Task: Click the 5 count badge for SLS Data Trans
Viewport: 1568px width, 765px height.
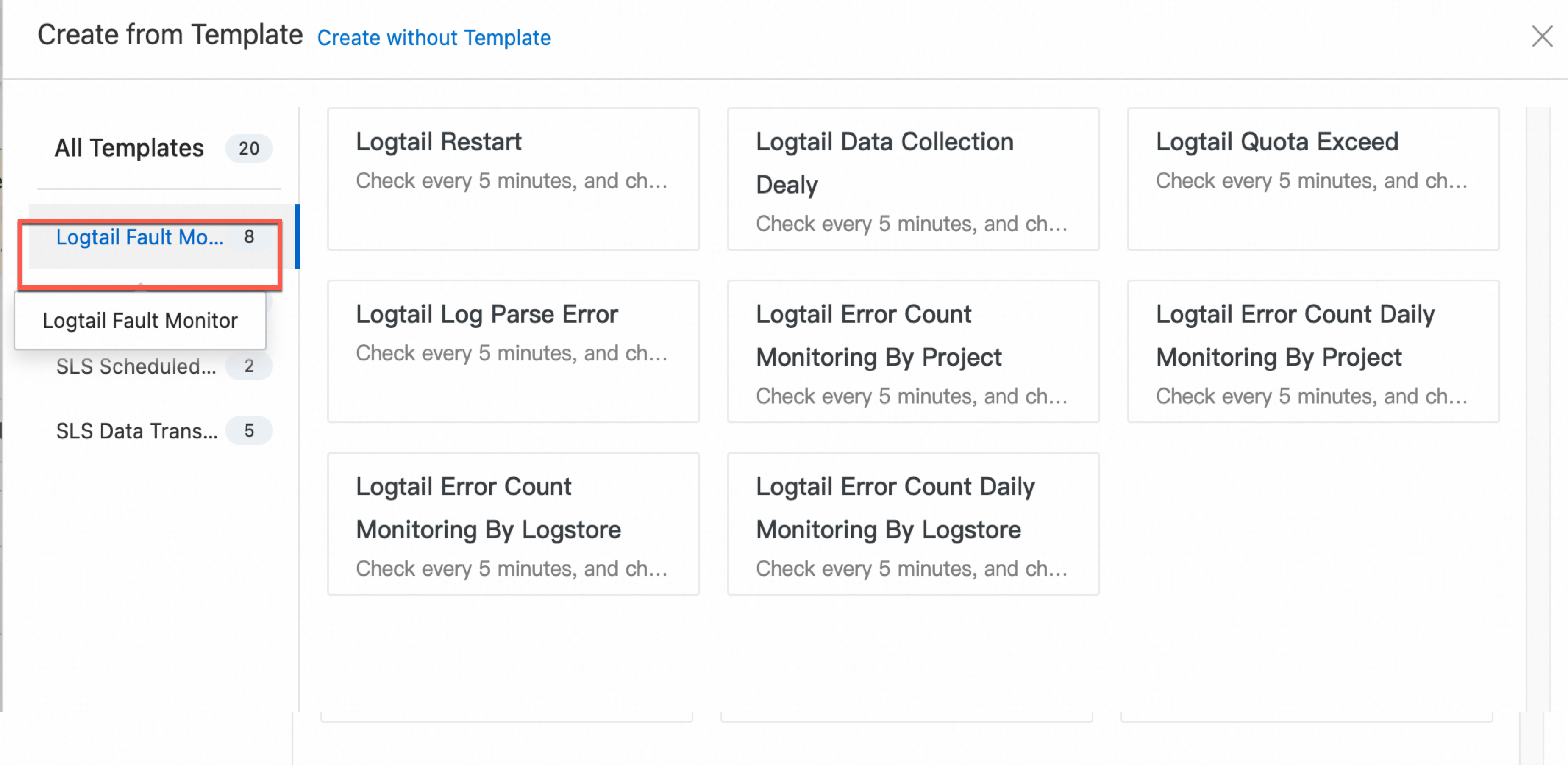Action: tap(248, 431)
